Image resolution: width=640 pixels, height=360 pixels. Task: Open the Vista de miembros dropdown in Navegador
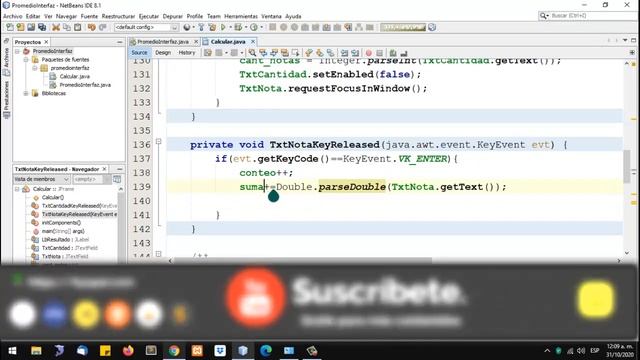[x=42, y=179]
